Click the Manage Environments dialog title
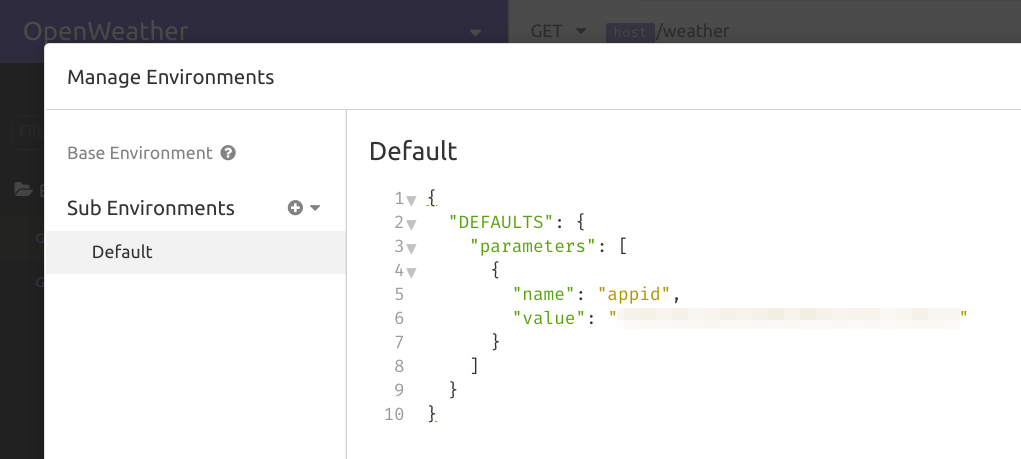Viewport: 1021px width, 459px height. 171,77
